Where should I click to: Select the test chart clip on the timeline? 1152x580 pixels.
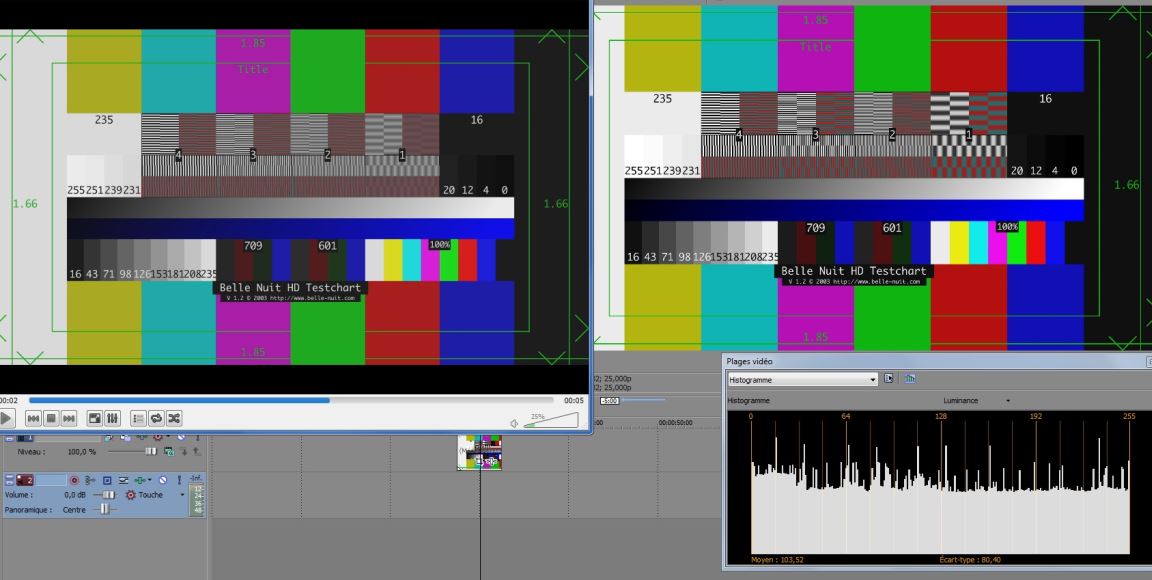pos(480,452)
